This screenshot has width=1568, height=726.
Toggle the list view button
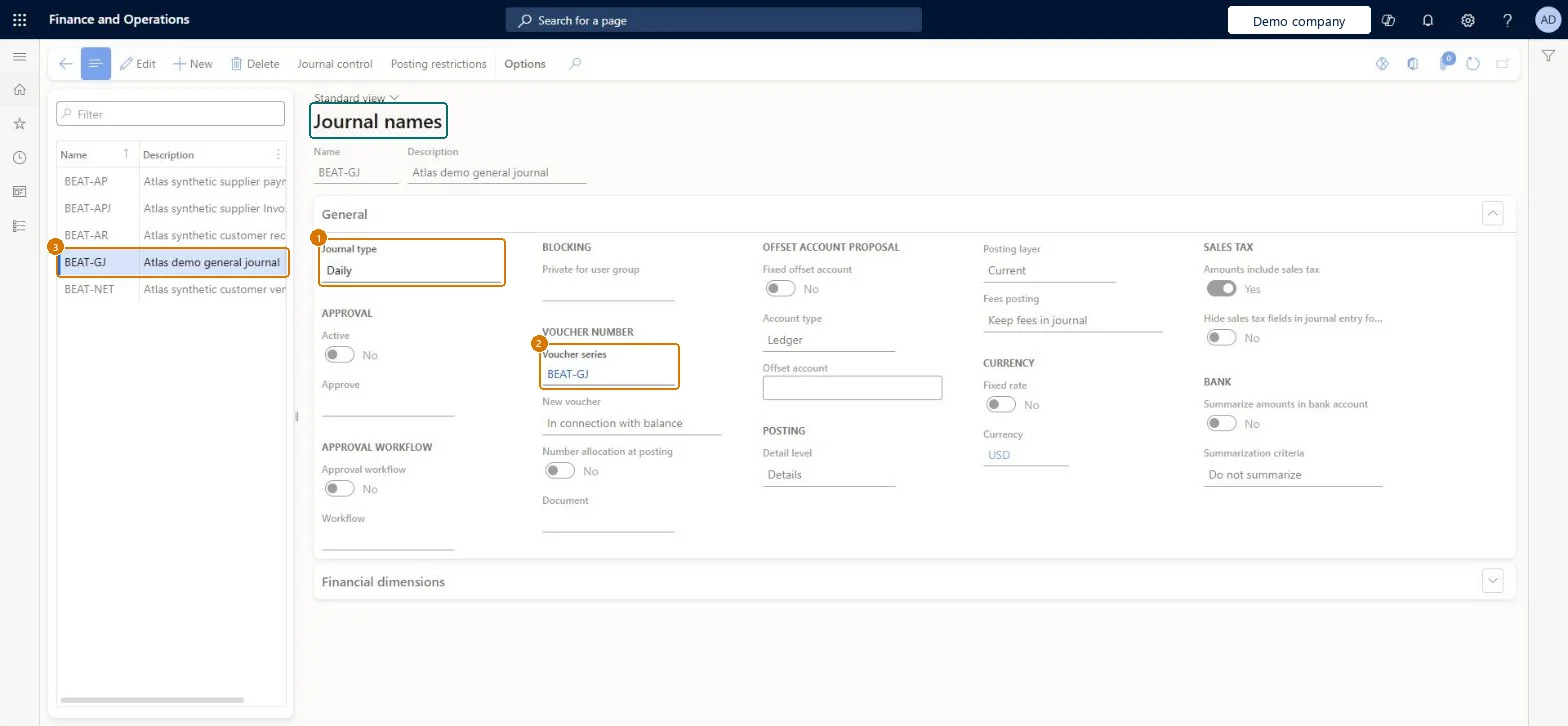click(x=96, y=64)
